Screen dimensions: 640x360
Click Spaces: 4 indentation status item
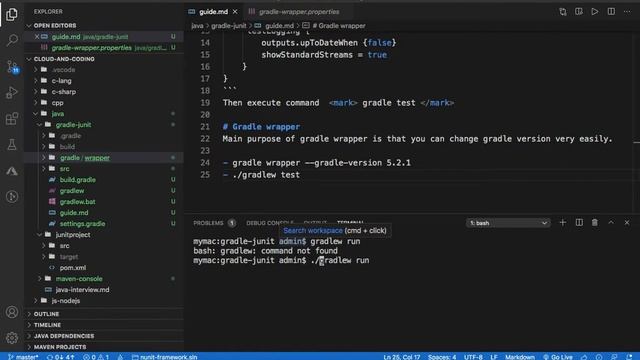[x=442, y=357]
